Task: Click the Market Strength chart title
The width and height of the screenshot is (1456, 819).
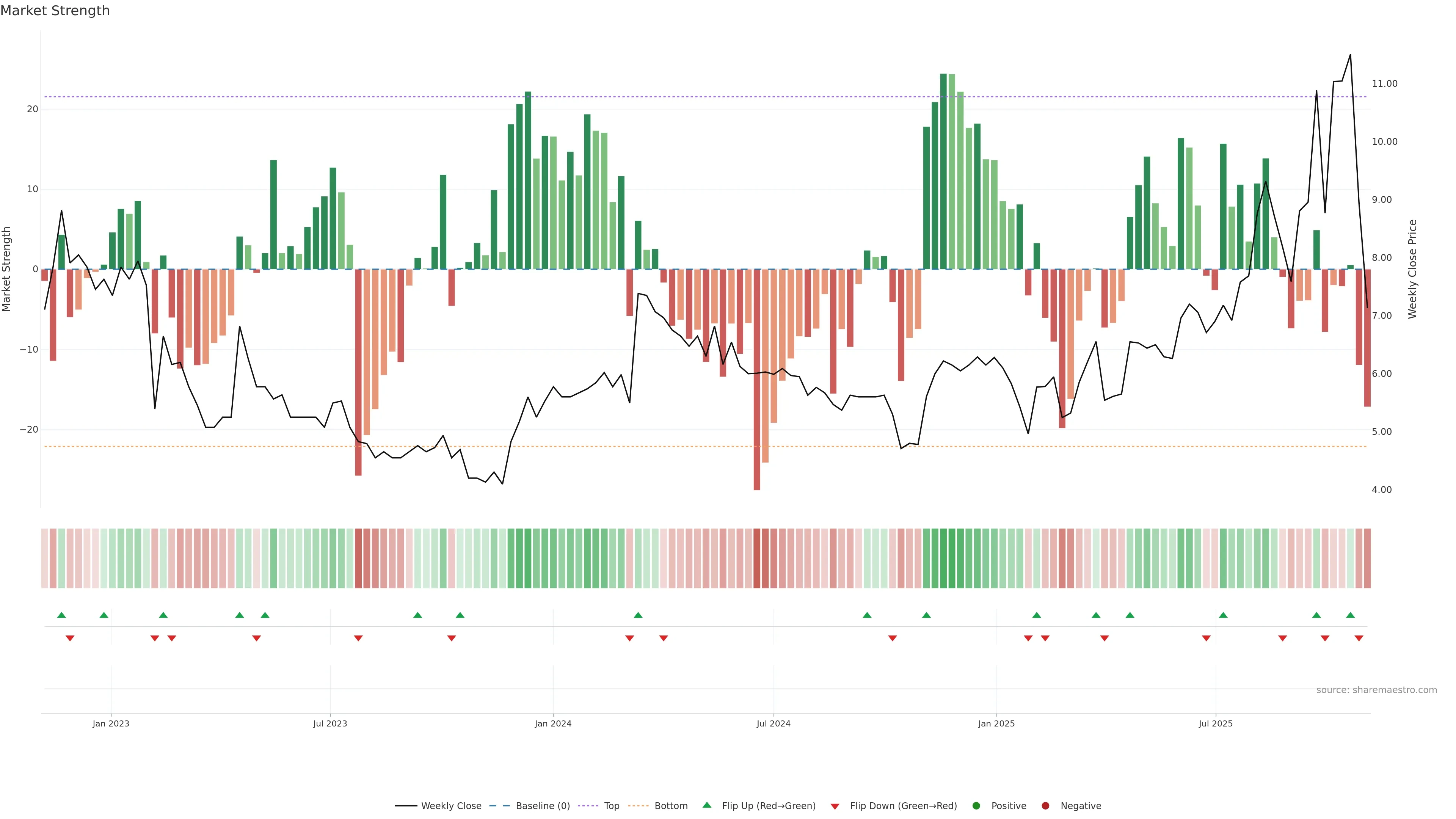Action: pos(55,11)
